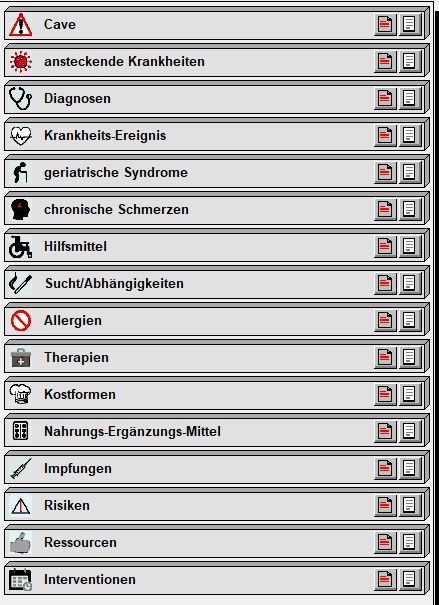
Task: Click plain list icon in Ressourcen row
Action: coord(409,542)
